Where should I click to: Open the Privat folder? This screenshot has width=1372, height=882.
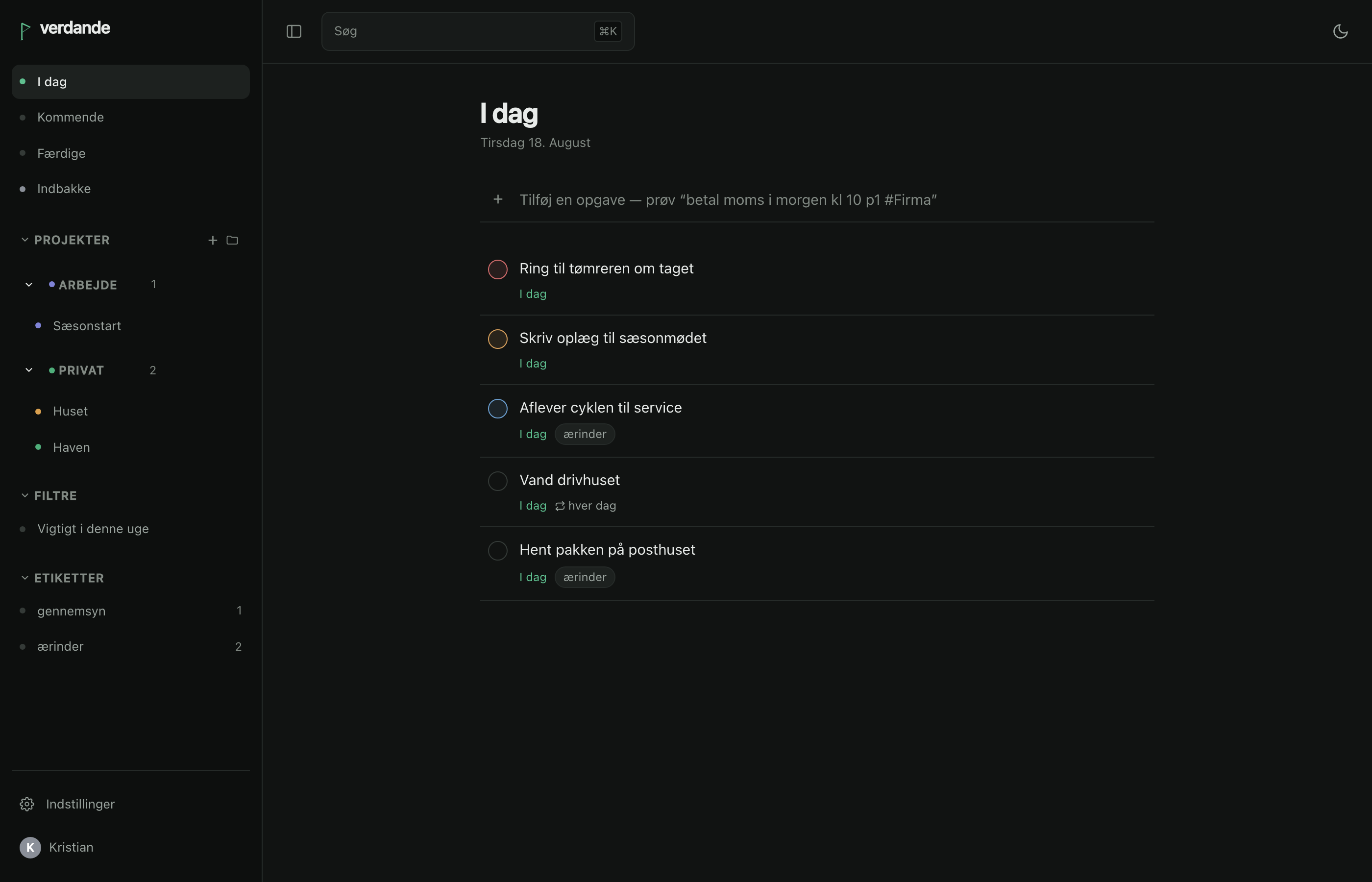pos(81,370)
